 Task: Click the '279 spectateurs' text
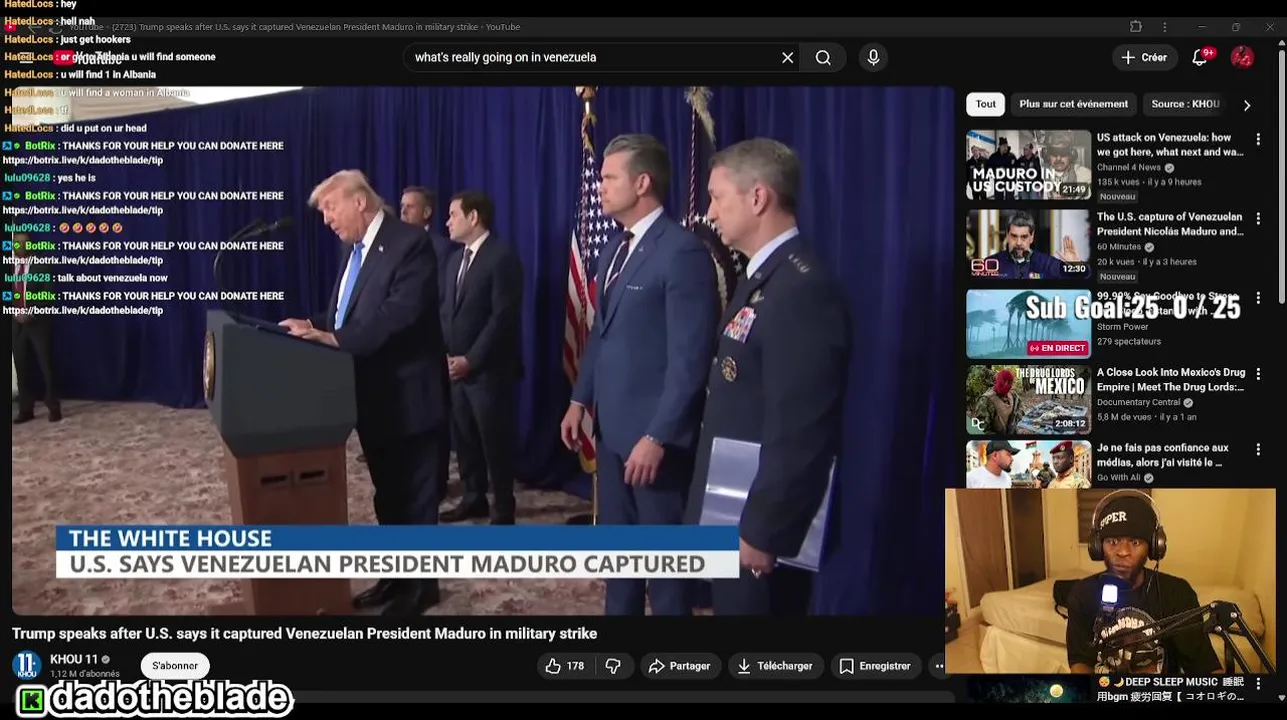click(1129, 341)
